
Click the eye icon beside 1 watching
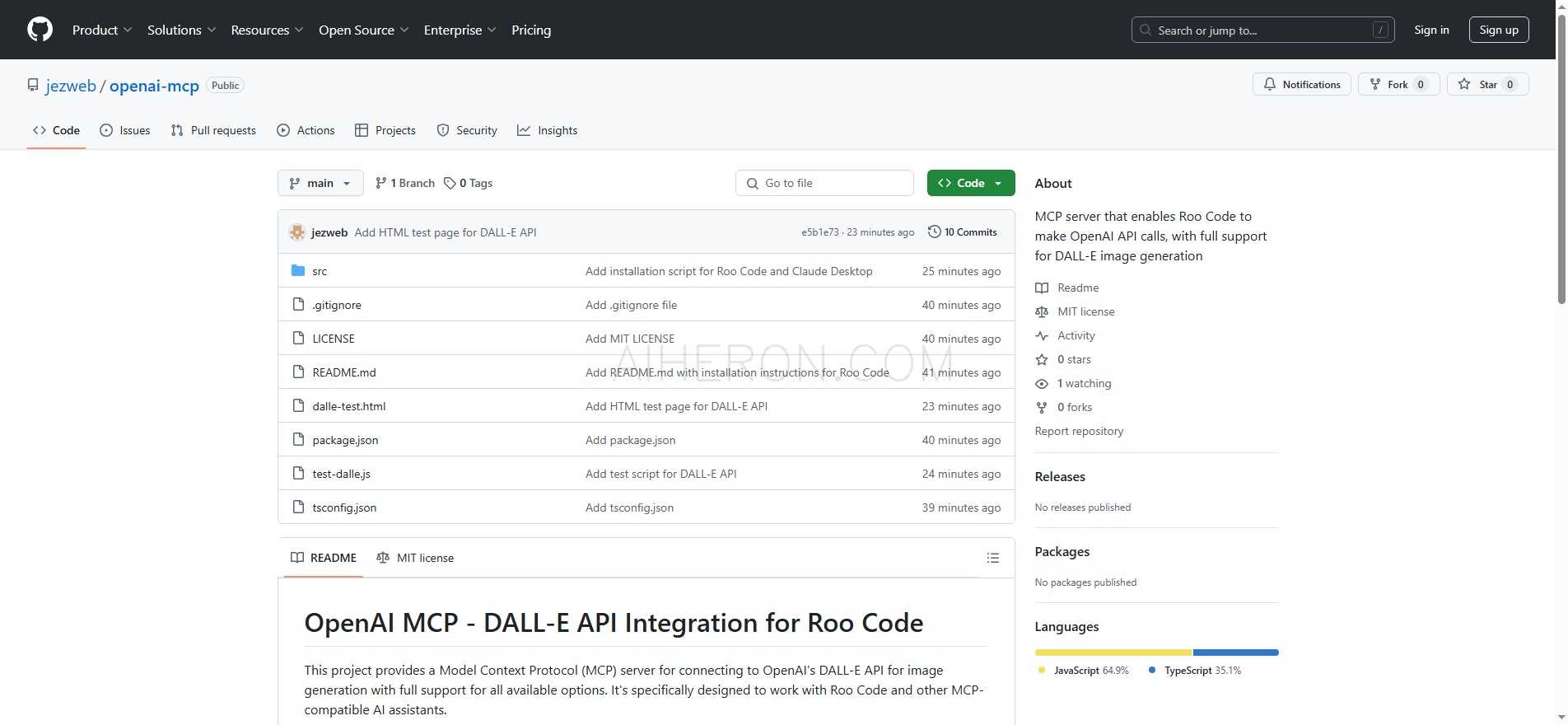point(1042,383)
